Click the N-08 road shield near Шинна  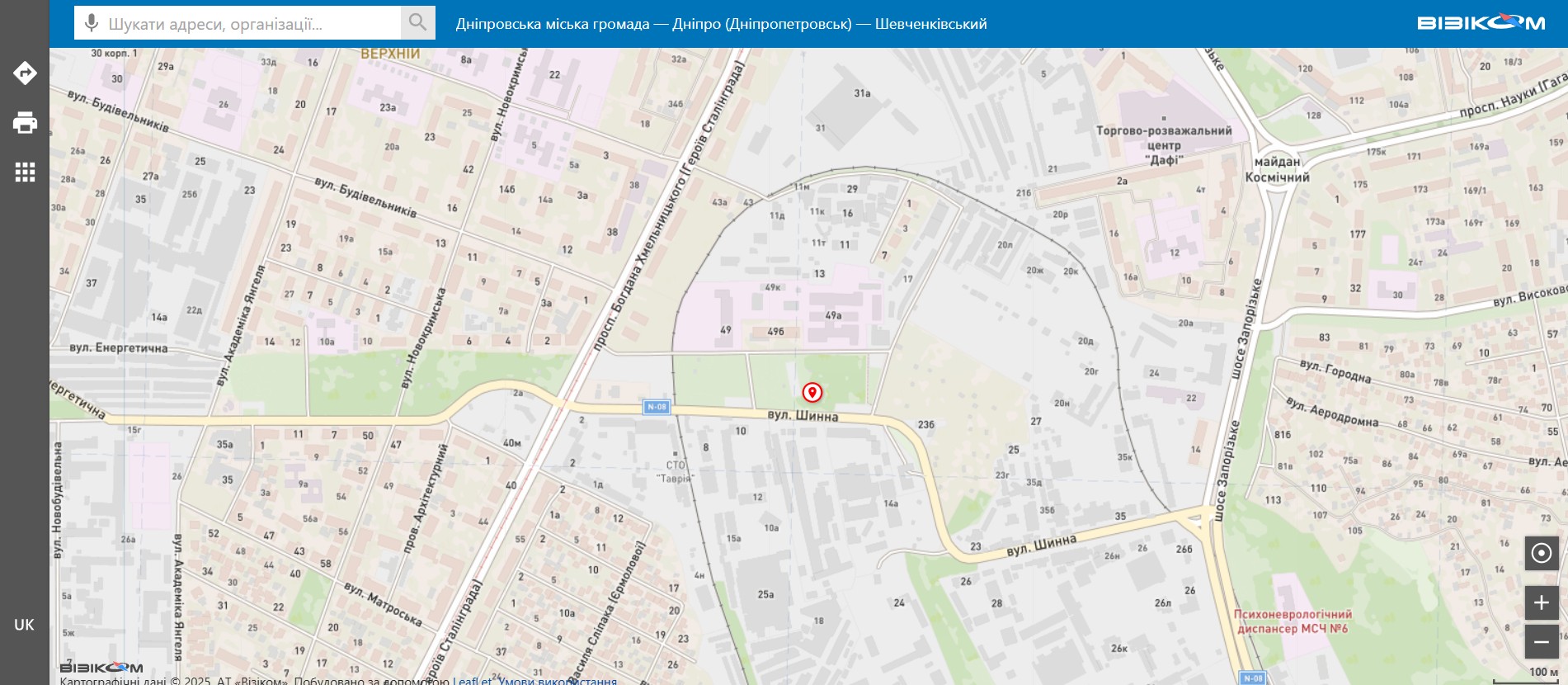click(x=657, y=407)
